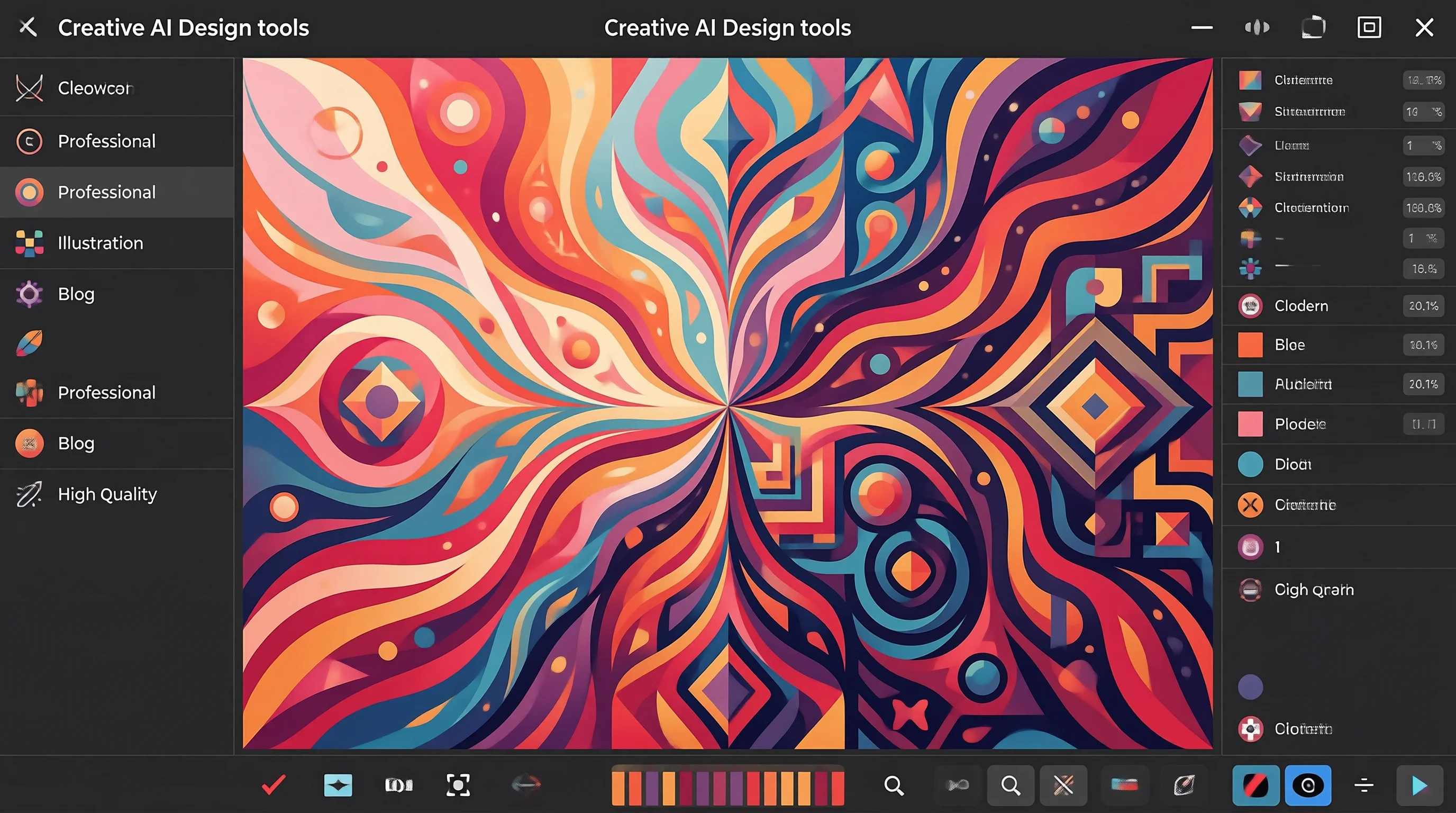Viewport: 1456px width, 813px height.
Task: Click the blue play arrow button
Action: click(x=1419, y=785)
